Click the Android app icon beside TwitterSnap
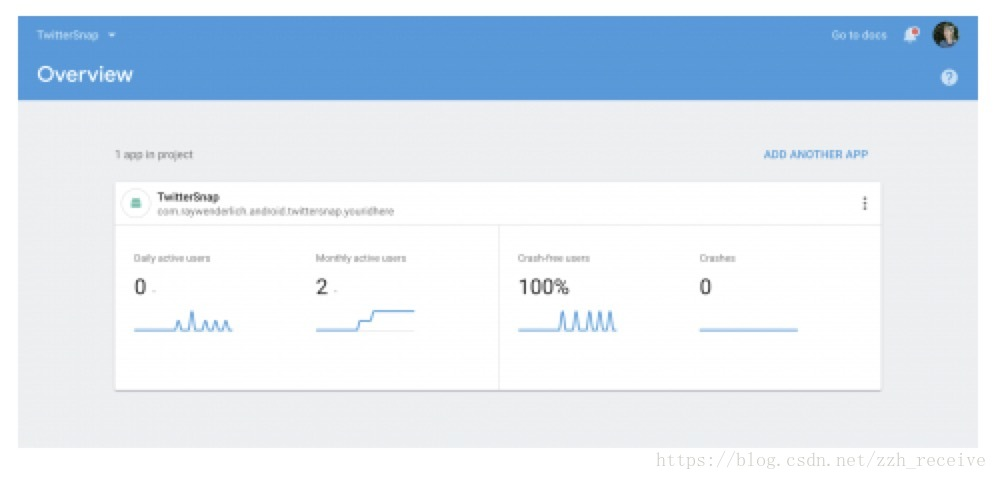Image resolution: width=998 pixels, height=480 pixels. click(135, 204)
